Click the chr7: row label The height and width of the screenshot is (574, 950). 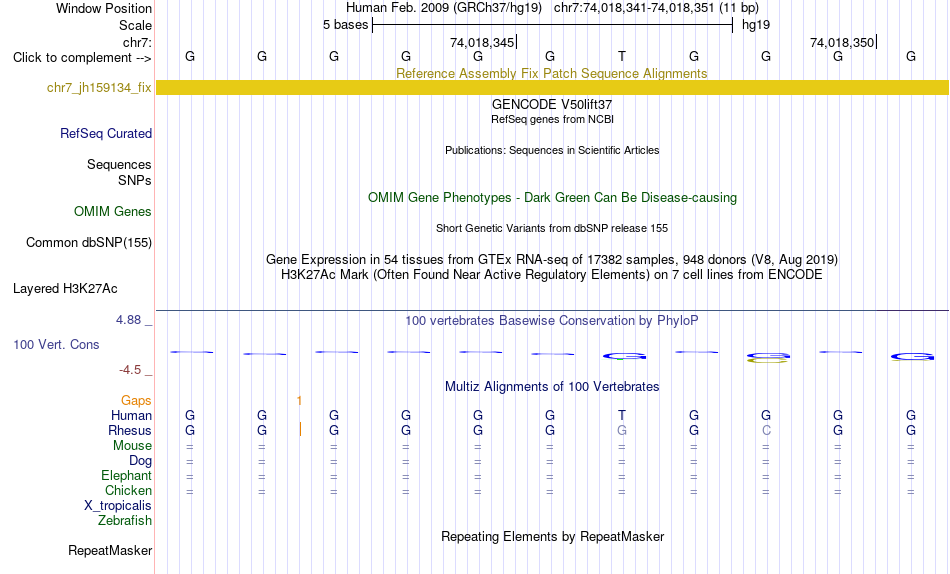138,42
